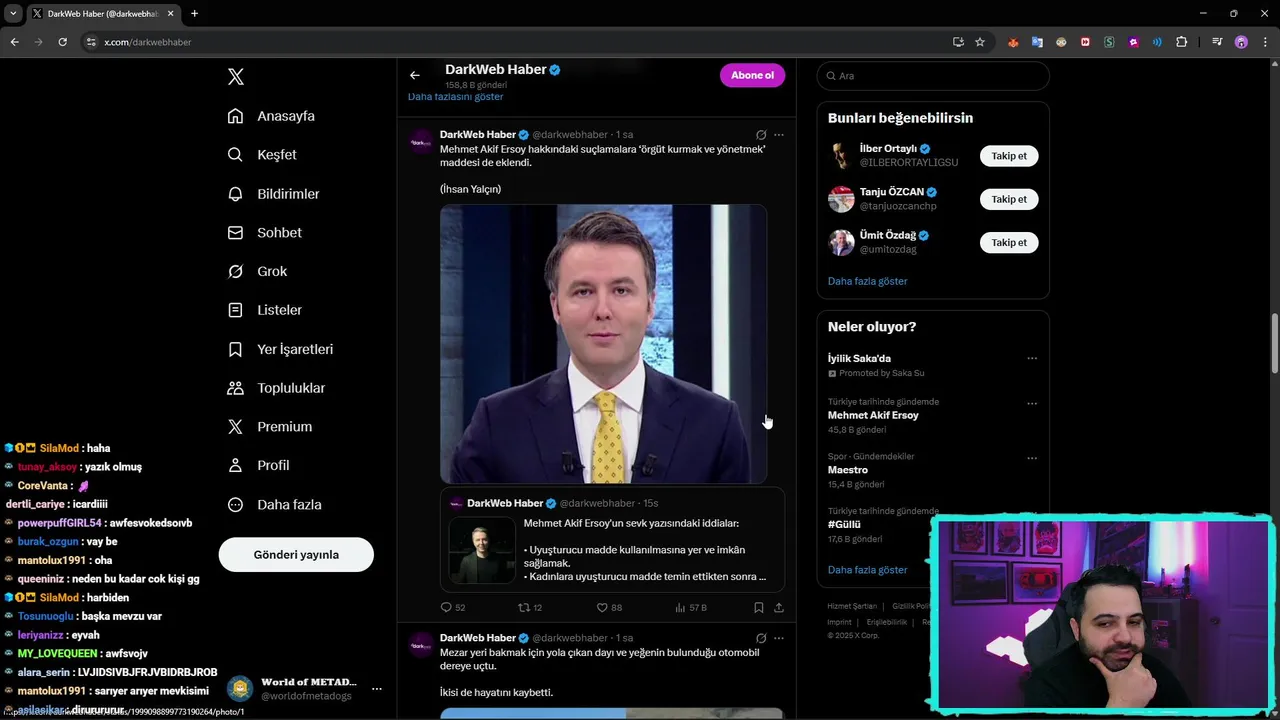The height and width of the screenshot is (720, 1280).
Task: Click browser back arrow
Action: (x=14, y=42)
